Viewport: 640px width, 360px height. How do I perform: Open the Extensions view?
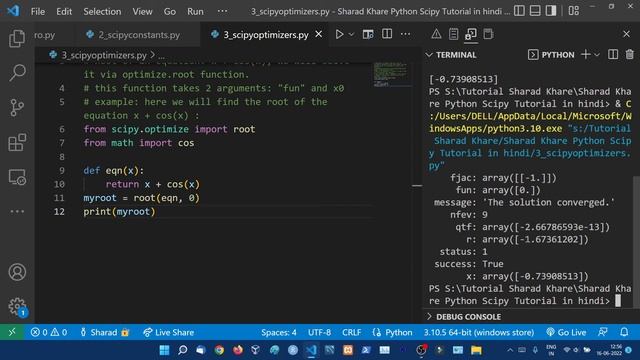click(17, 142)
